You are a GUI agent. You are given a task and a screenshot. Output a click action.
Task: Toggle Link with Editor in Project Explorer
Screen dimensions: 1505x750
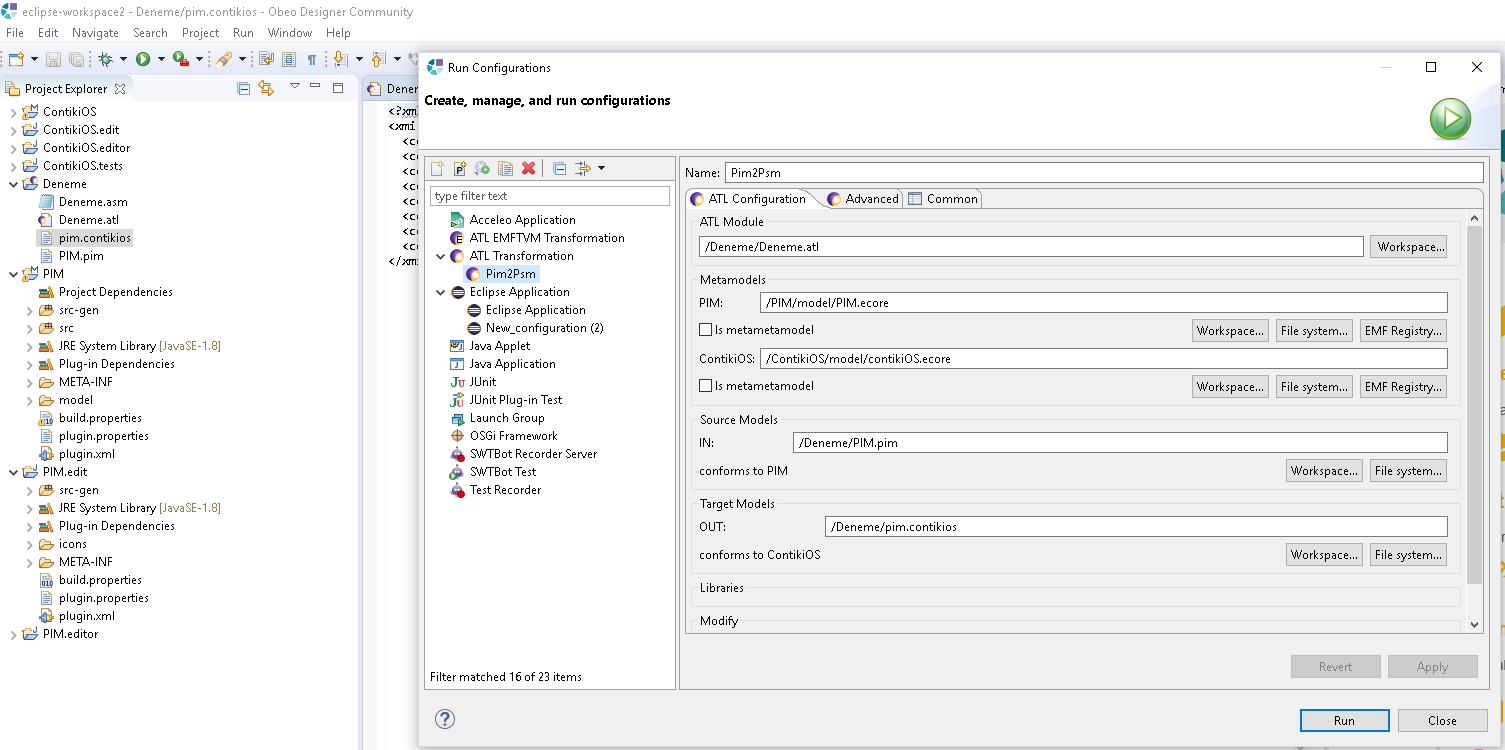click(266, 88)
